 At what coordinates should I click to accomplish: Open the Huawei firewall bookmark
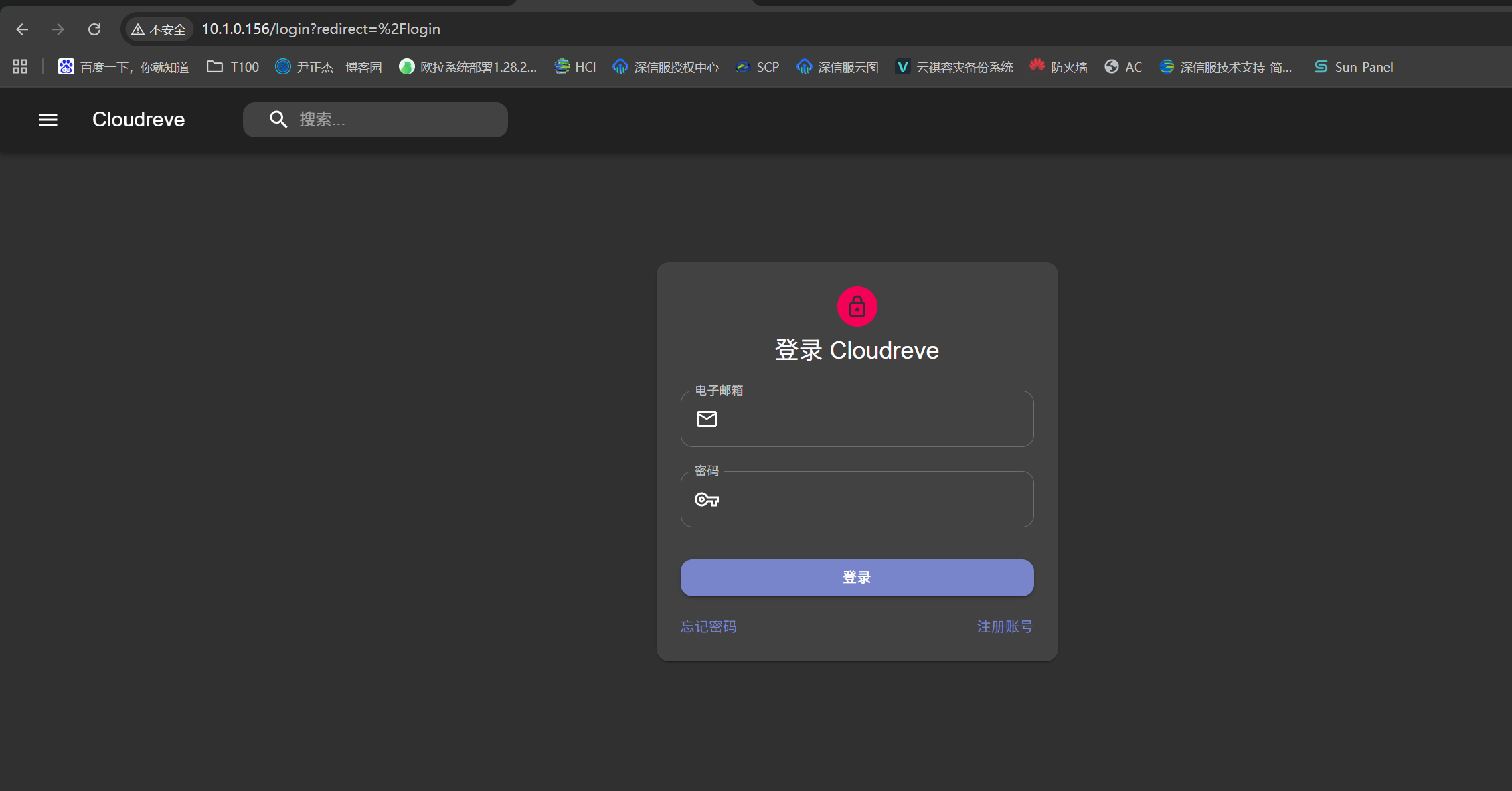point(1058,67)
